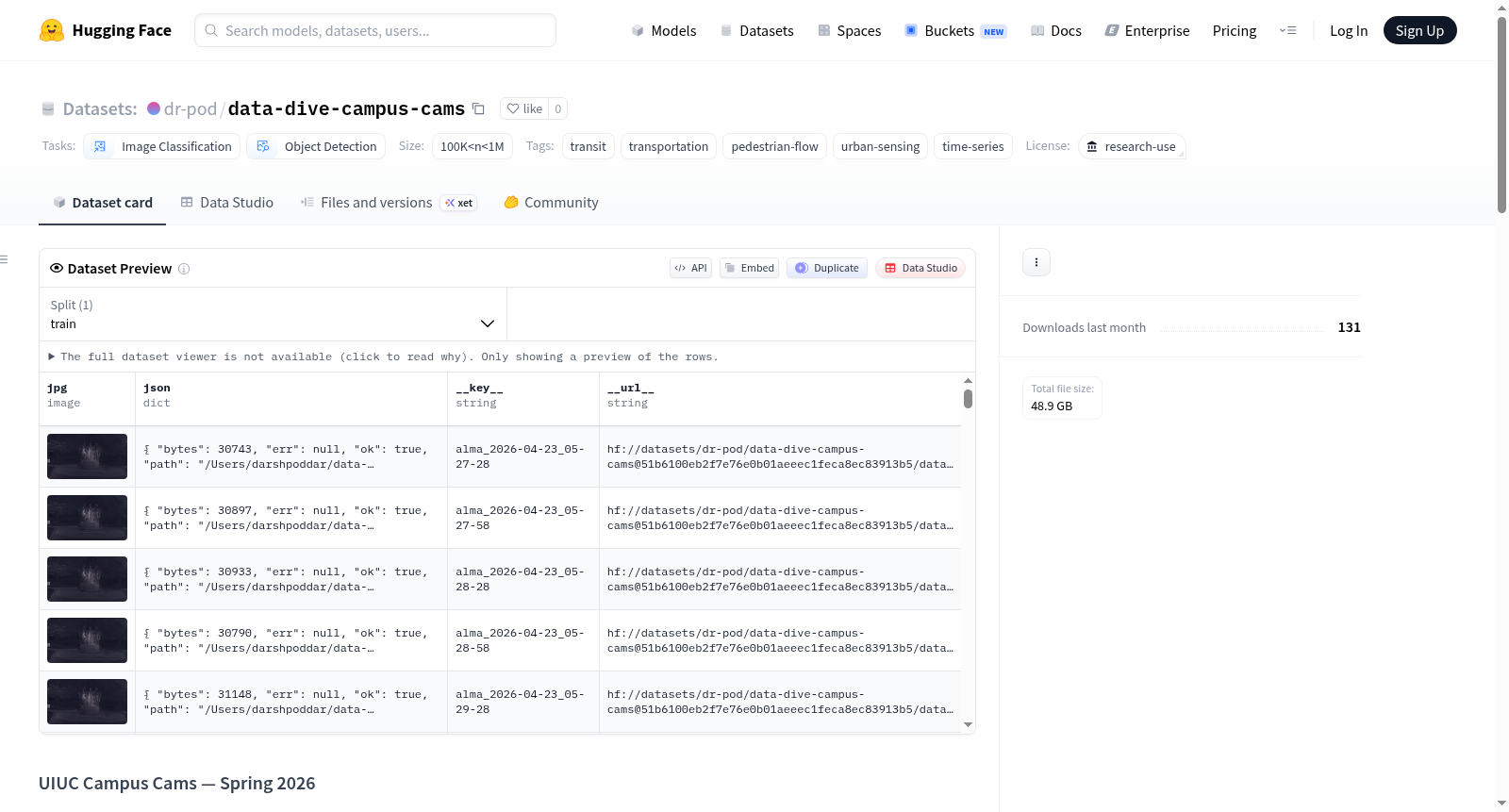The height and width of the screenshot is (812, 1509).
Task: Click the UIUC Campus Cams — Spring 2026 heading
Action: tap(176, 784)
